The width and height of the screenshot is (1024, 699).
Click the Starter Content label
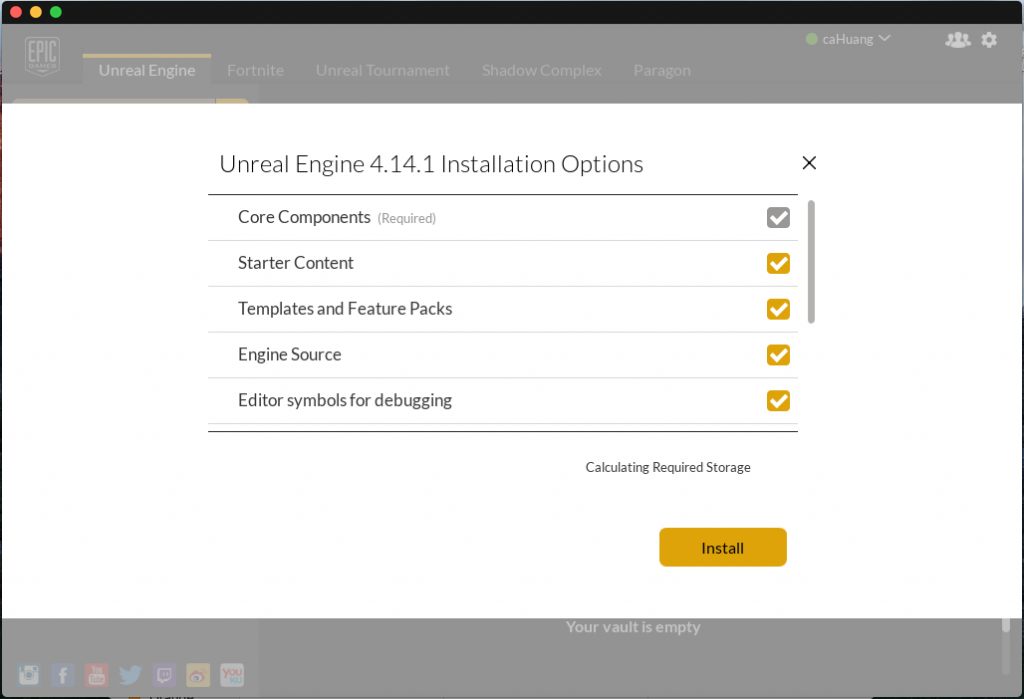(x=295, y=263)
